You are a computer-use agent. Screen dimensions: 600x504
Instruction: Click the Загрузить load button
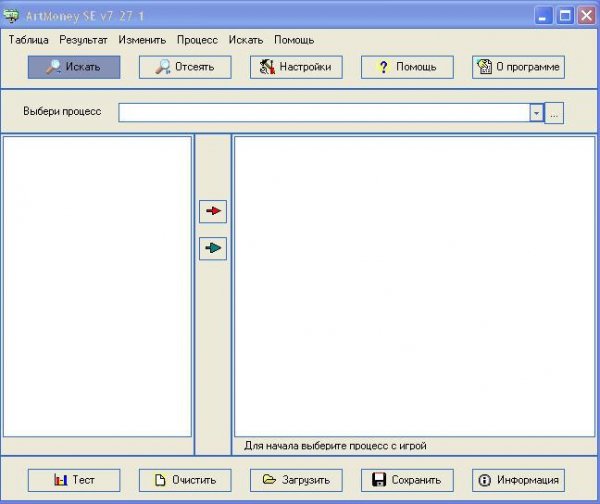[296, 480]
